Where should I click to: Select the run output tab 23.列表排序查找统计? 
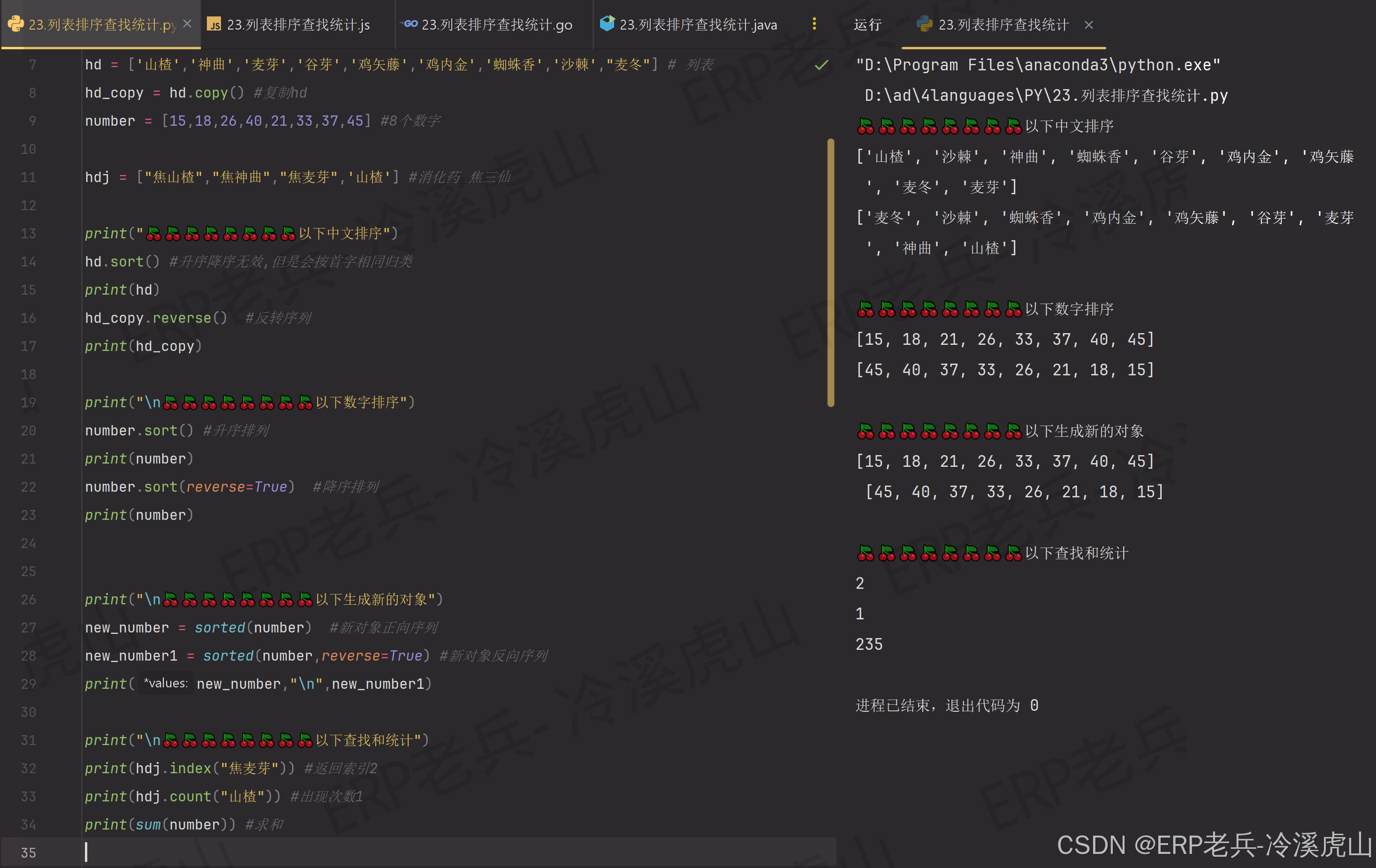1003,24
